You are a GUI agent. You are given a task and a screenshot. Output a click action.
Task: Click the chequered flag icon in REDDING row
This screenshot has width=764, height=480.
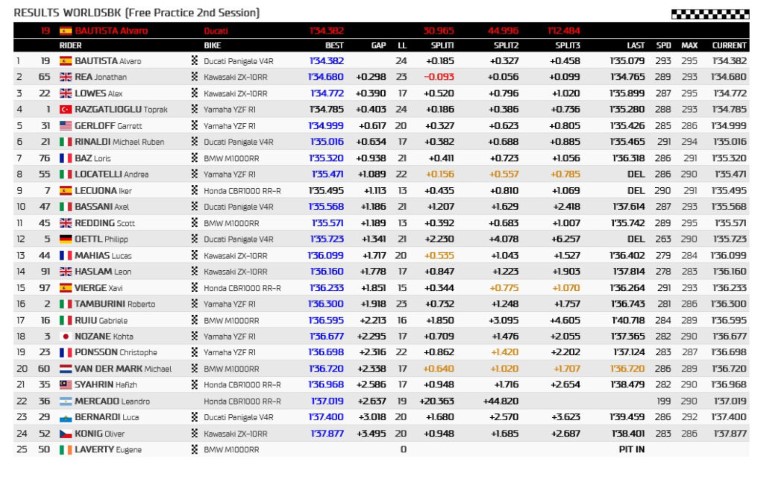click(194, 222)
